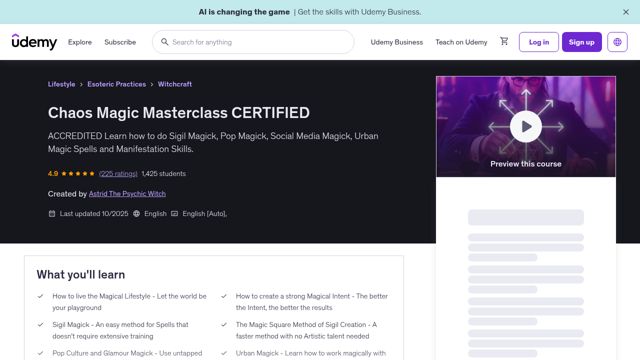Go to Lifestyle breadcrumb
The image size is (640, 360).
tap(61, 84)
